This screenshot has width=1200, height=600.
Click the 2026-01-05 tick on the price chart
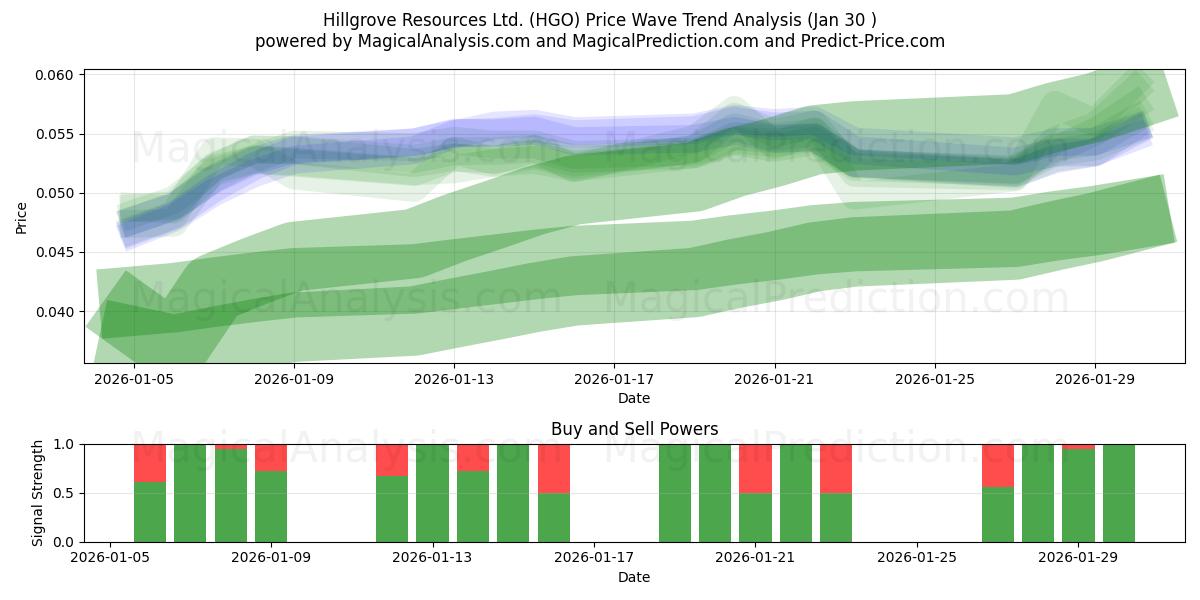pos(134,379)
